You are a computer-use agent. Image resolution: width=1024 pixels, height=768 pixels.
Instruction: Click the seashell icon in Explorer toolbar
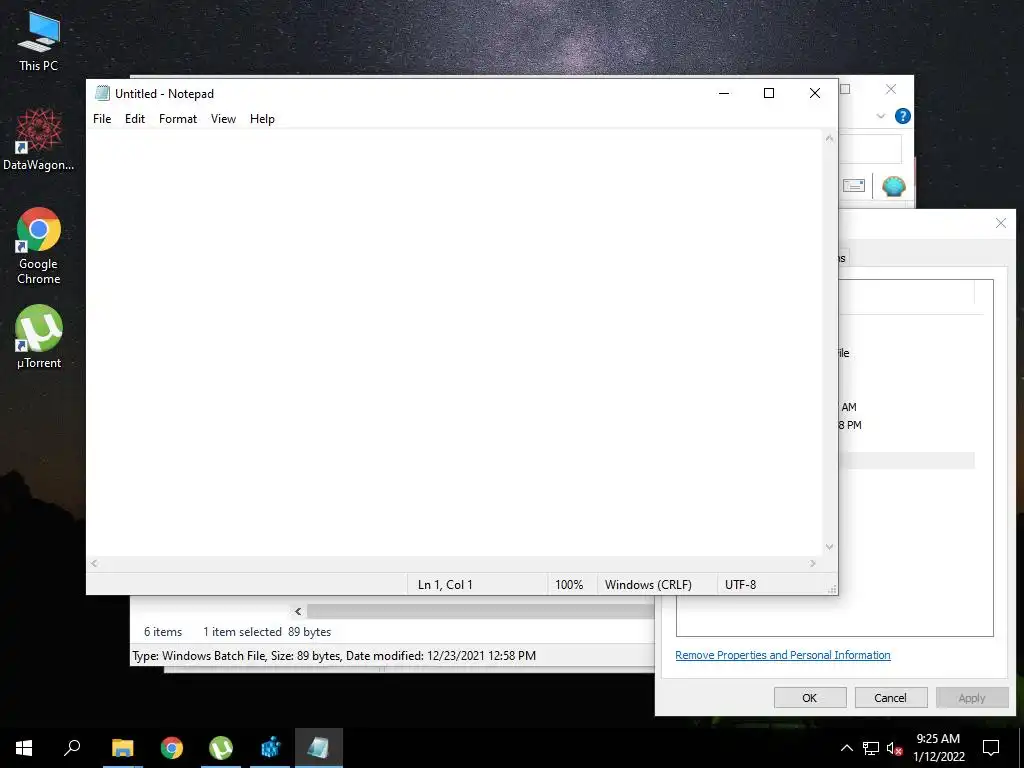coord(893,186)
